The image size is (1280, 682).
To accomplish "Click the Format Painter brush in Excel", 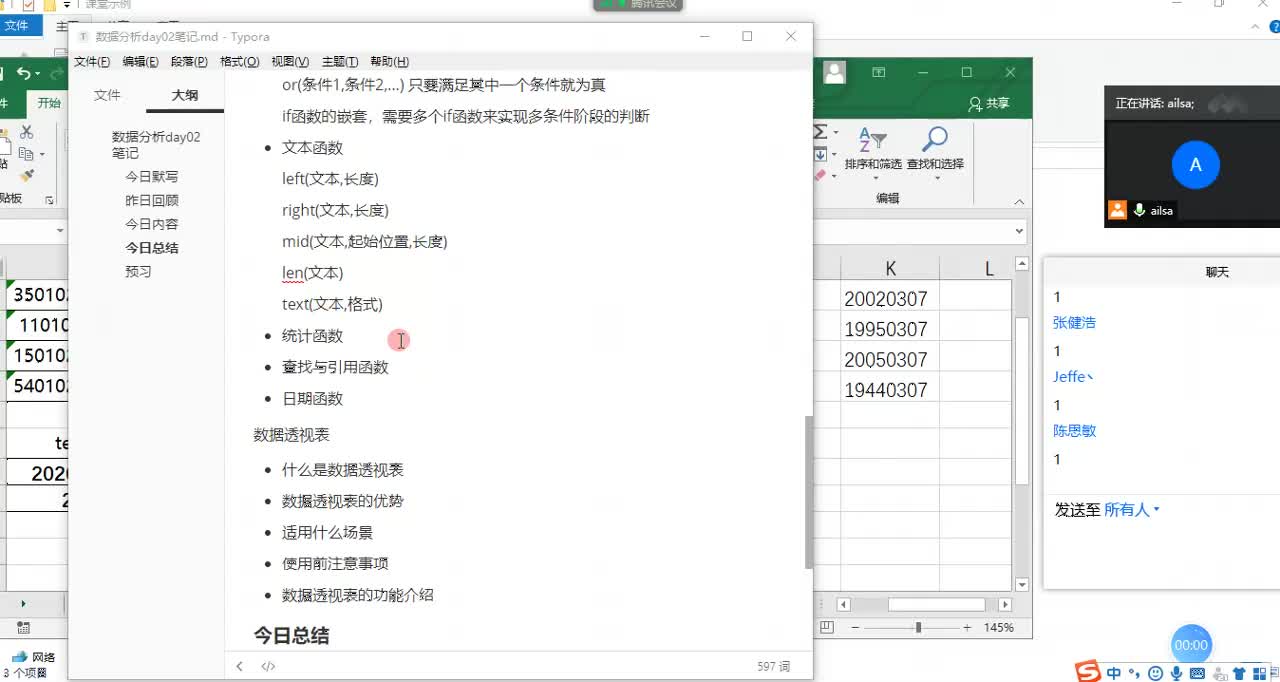I will coord(26,175).
